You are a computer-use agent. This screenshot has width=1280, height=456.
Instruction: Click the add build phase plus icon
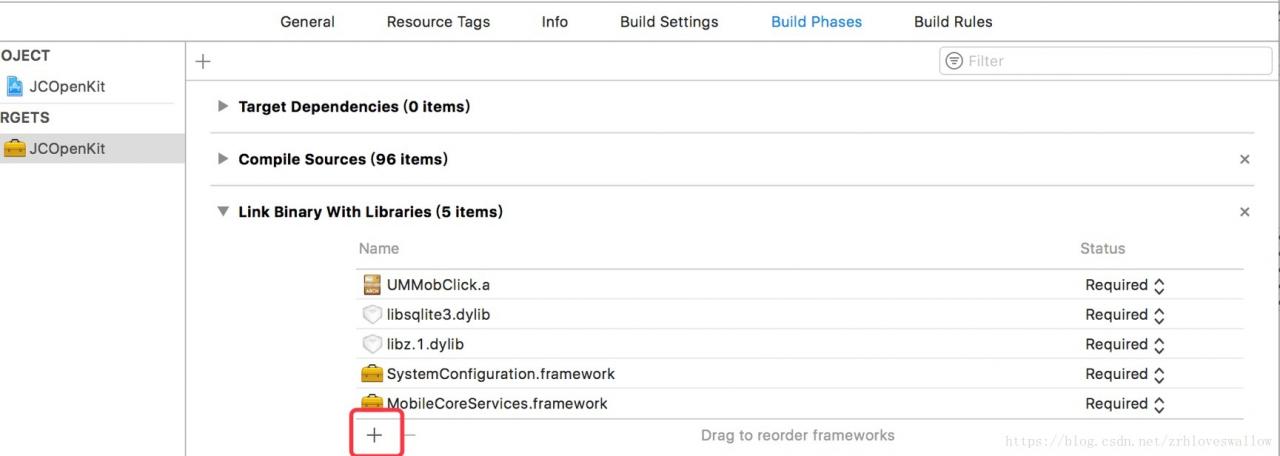203,62
